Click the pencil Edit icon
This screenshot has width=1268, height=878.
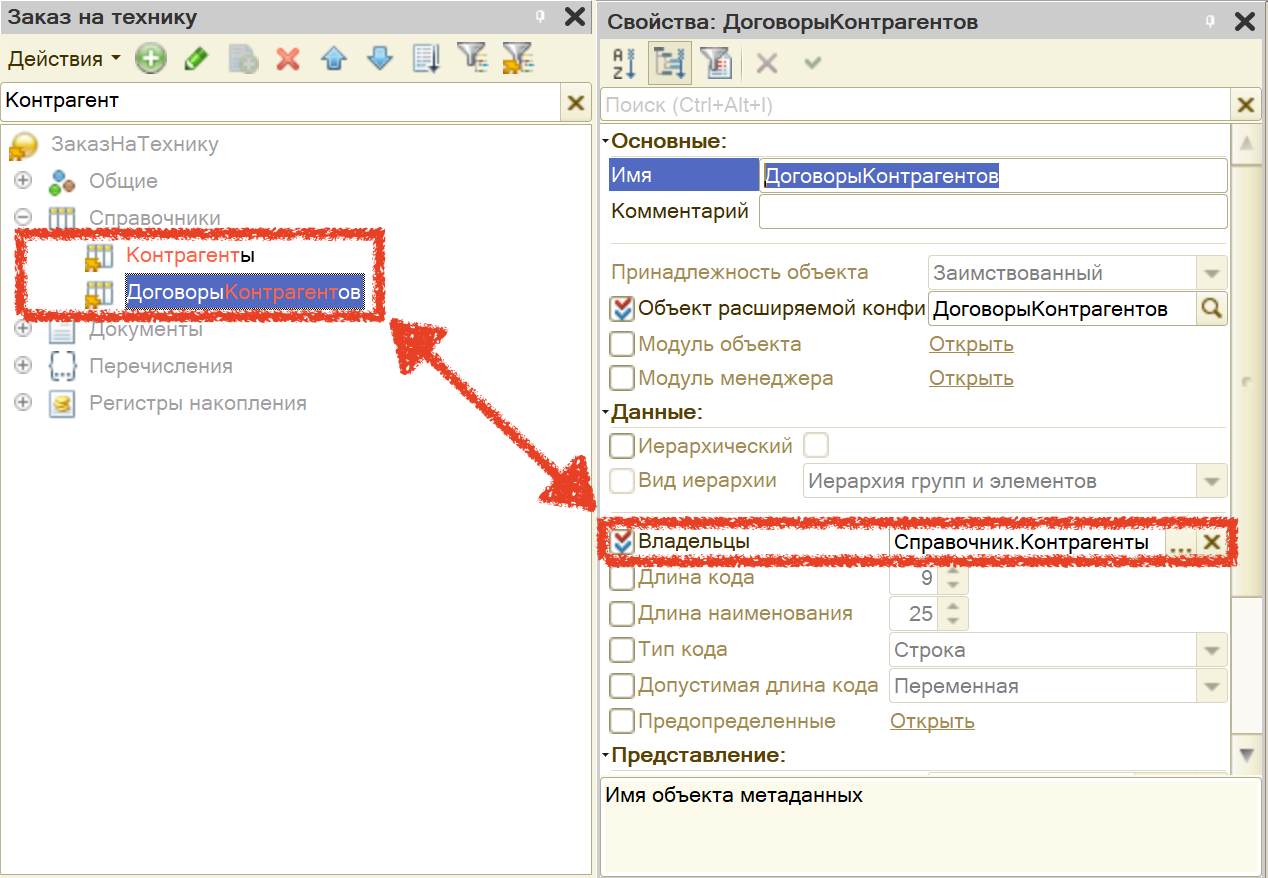click(196, 59)
